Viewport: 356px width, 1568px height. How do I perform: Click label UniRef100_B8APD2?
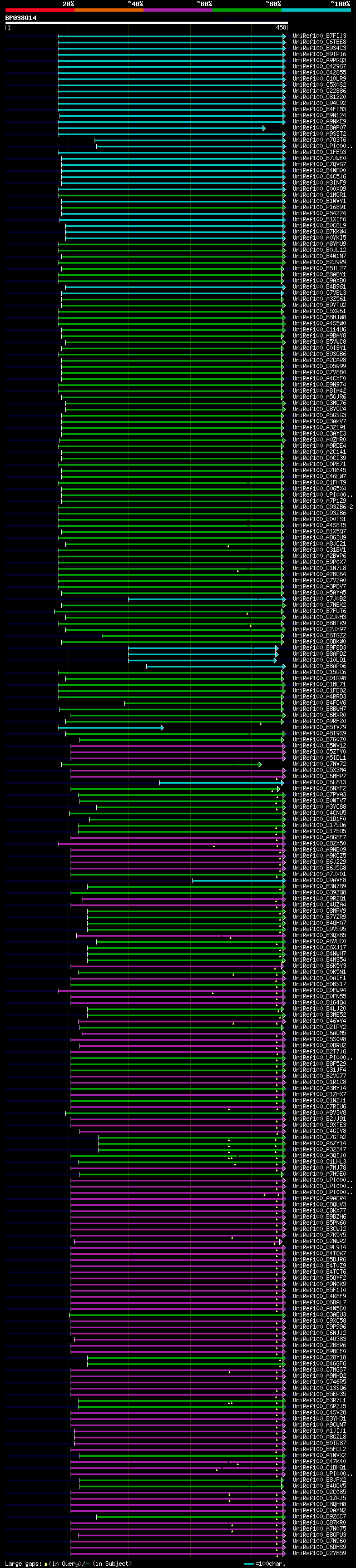coord(319,654)
